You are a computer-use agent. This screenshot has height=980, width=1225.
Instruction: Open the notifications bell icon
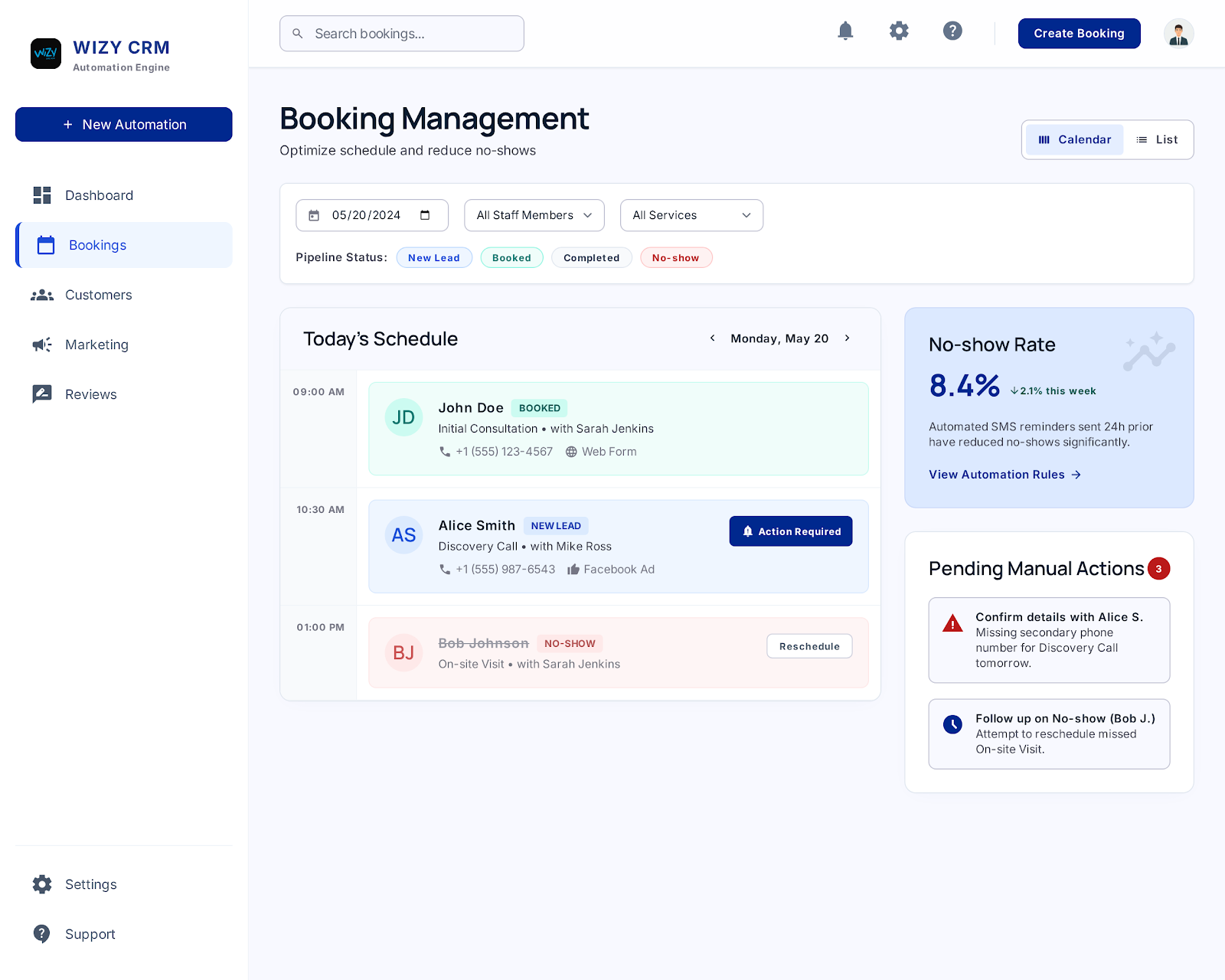point(845,31)
